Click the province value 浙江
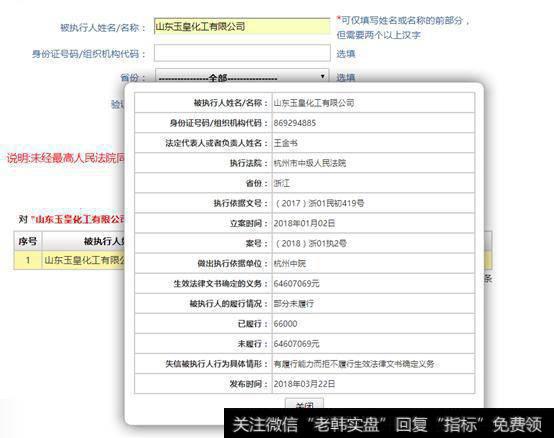The height and width of the screenshot is (438, 554). [282, 183]
